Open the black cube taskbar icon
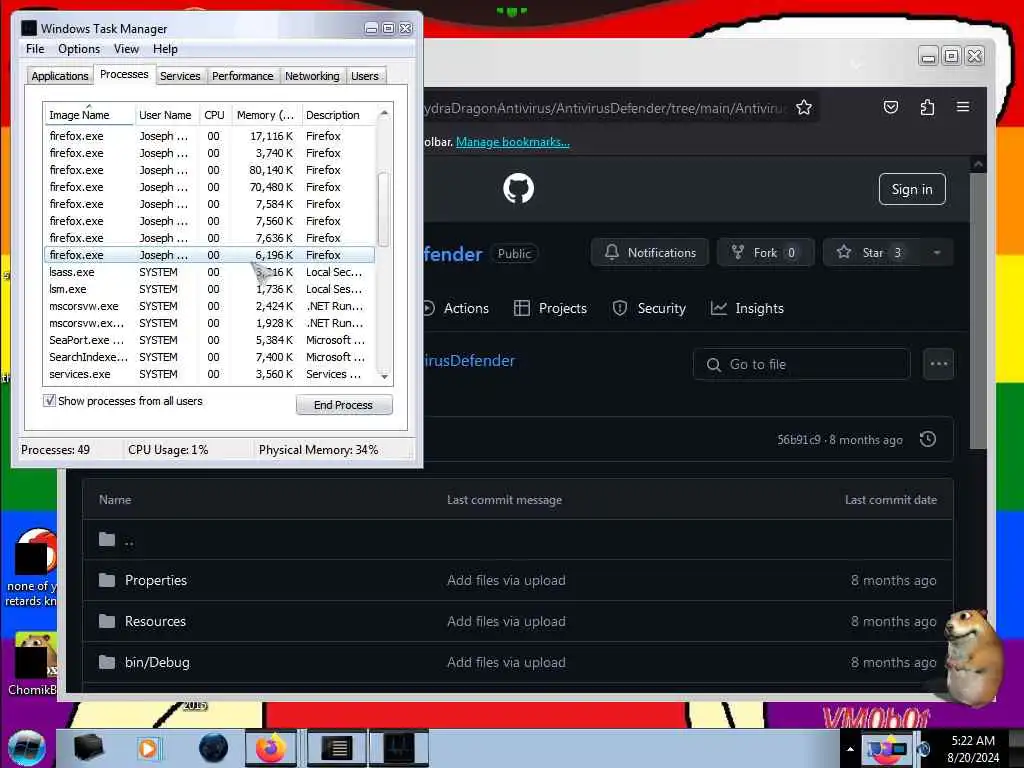This screenshot has width=1024, height=768. pos(89,748)
